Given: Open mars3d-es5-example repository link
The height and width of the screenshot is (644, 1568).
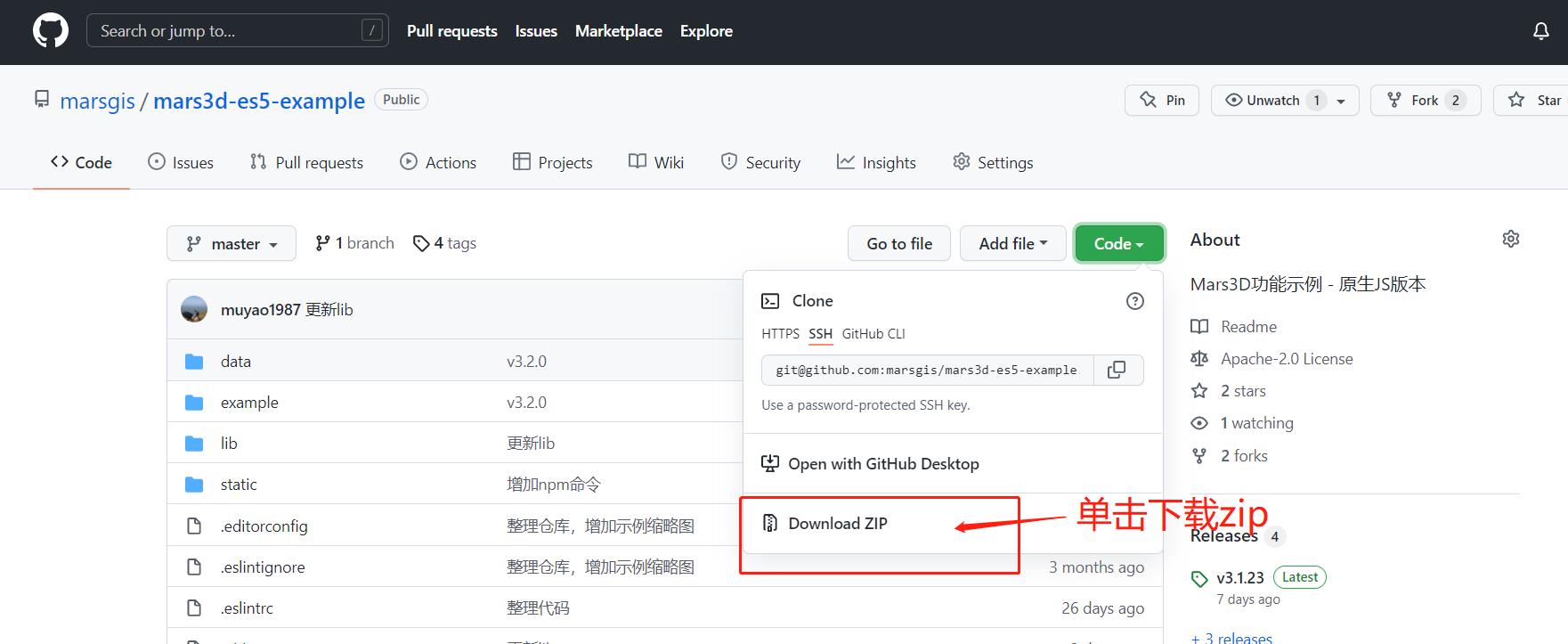Looking at the screenshot, I should 259,101.
